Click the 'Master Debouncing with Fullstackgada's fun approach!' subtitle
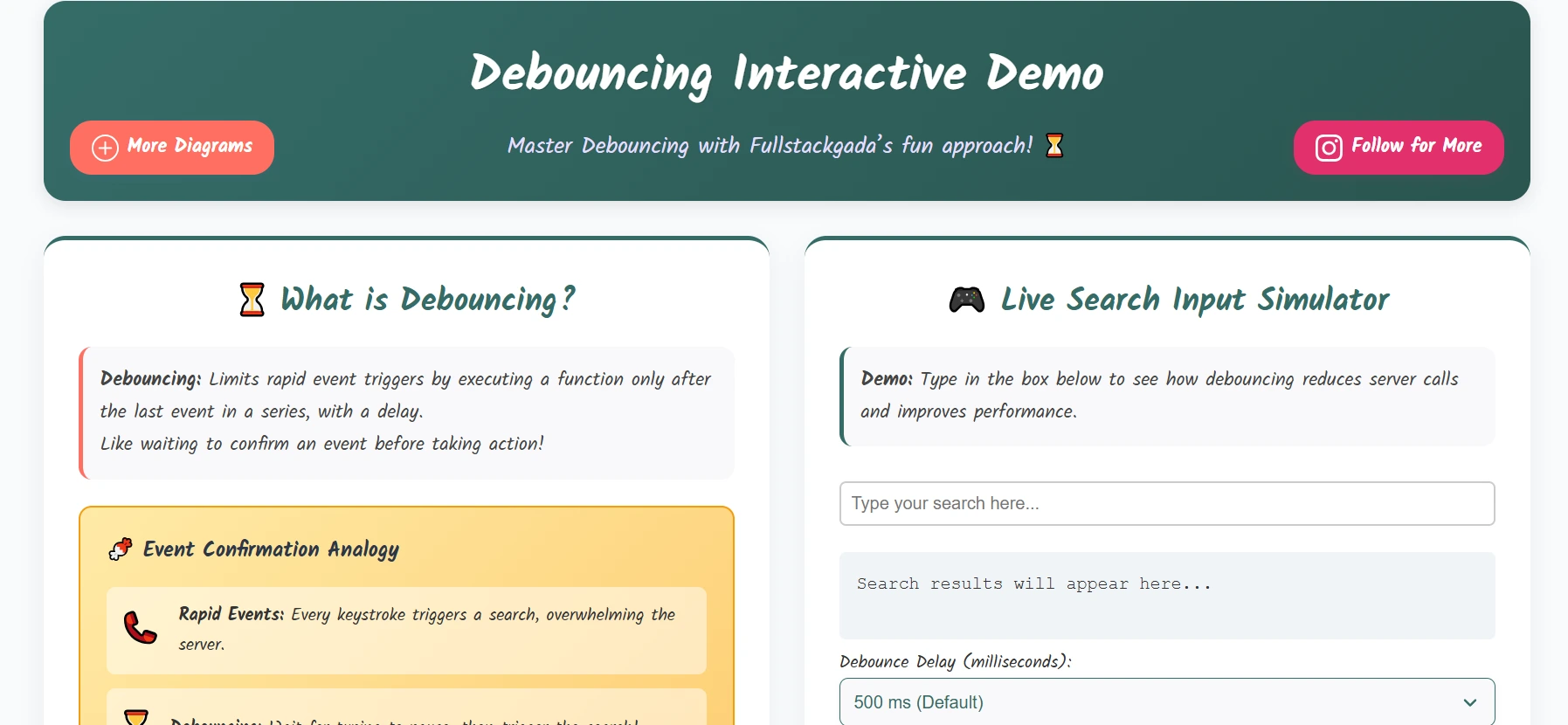Screen dimensions: 1568x725 click(770, 145)
